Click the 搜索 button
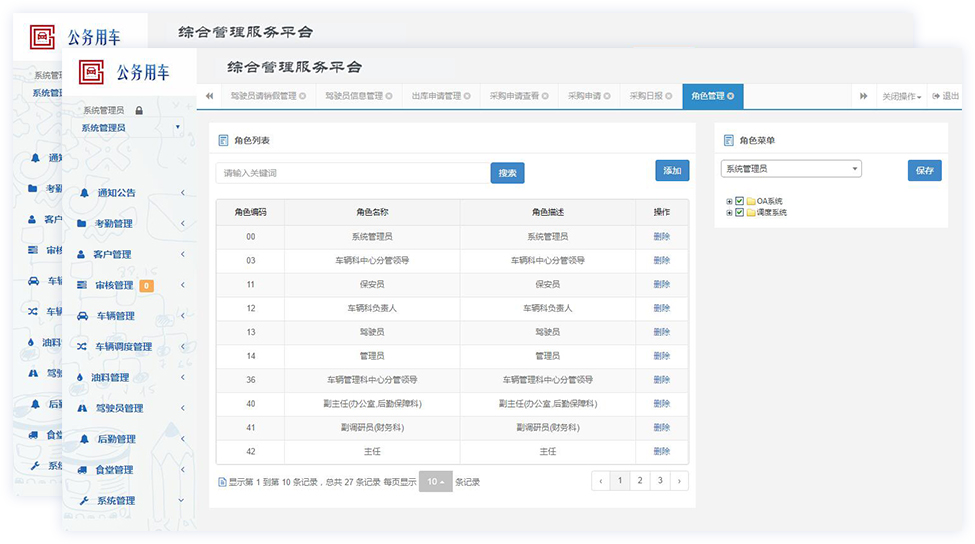Screen dimensions: 975x544 507,173
